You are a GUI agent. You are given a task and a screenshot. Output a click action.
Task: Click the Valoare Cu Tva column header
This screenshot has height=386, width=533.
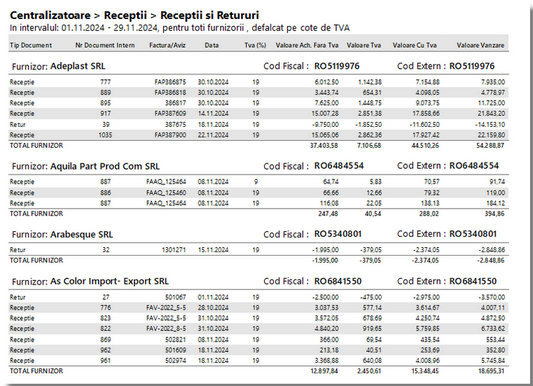[415, 45]
